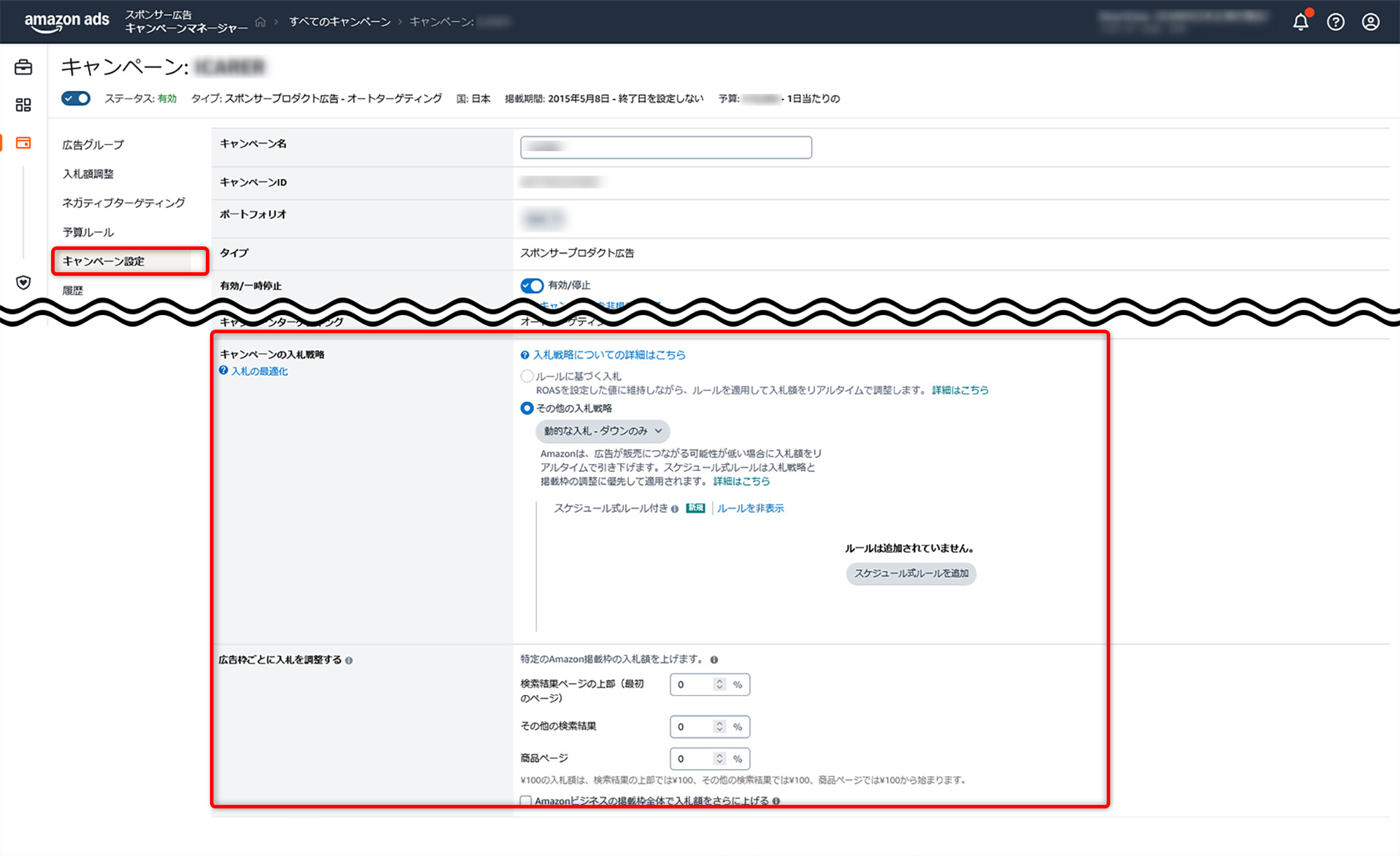Screen dimensions: 1400x856
Task: Open the help question mark icon
Action: point(1336,22)
